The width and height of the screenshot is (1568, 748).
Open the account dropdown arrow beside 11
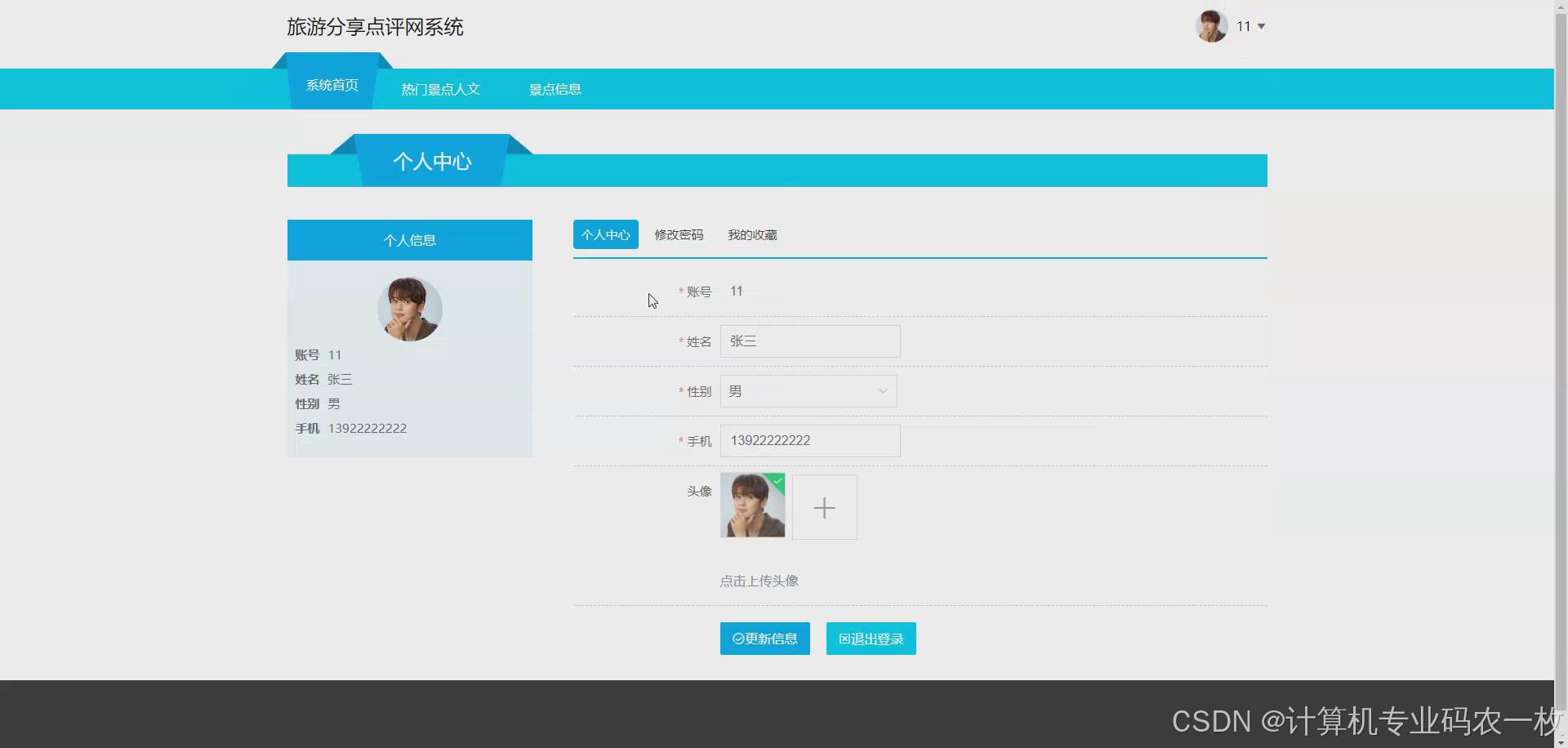click(1262, 26)
